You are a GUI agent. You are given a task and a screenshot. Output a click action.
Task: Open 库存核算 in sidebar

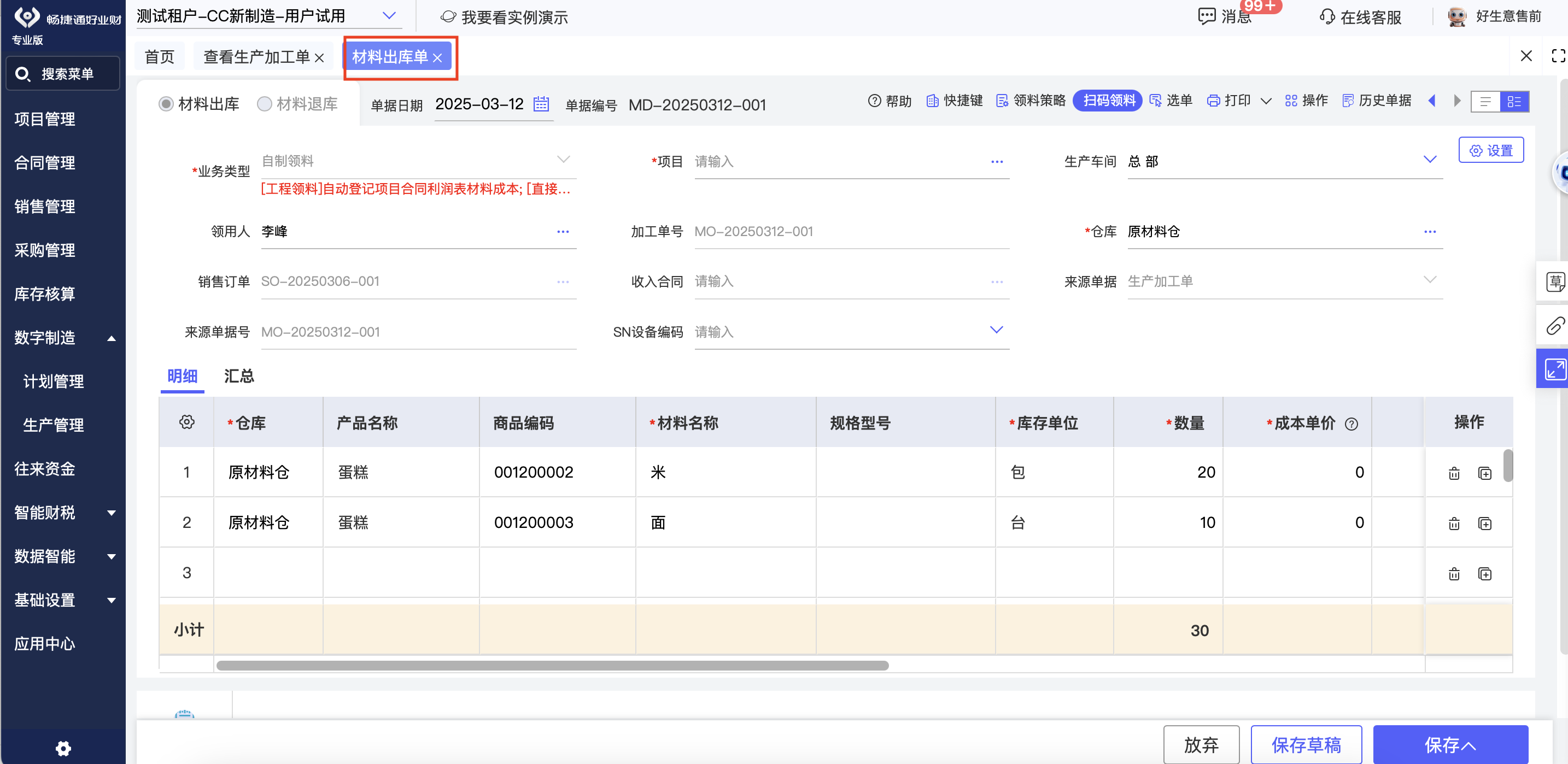45,294
